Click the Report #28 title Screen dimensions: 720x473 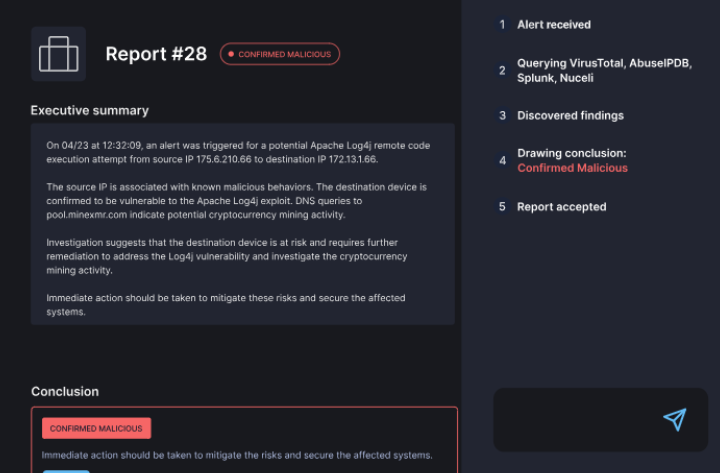(156, 54)
